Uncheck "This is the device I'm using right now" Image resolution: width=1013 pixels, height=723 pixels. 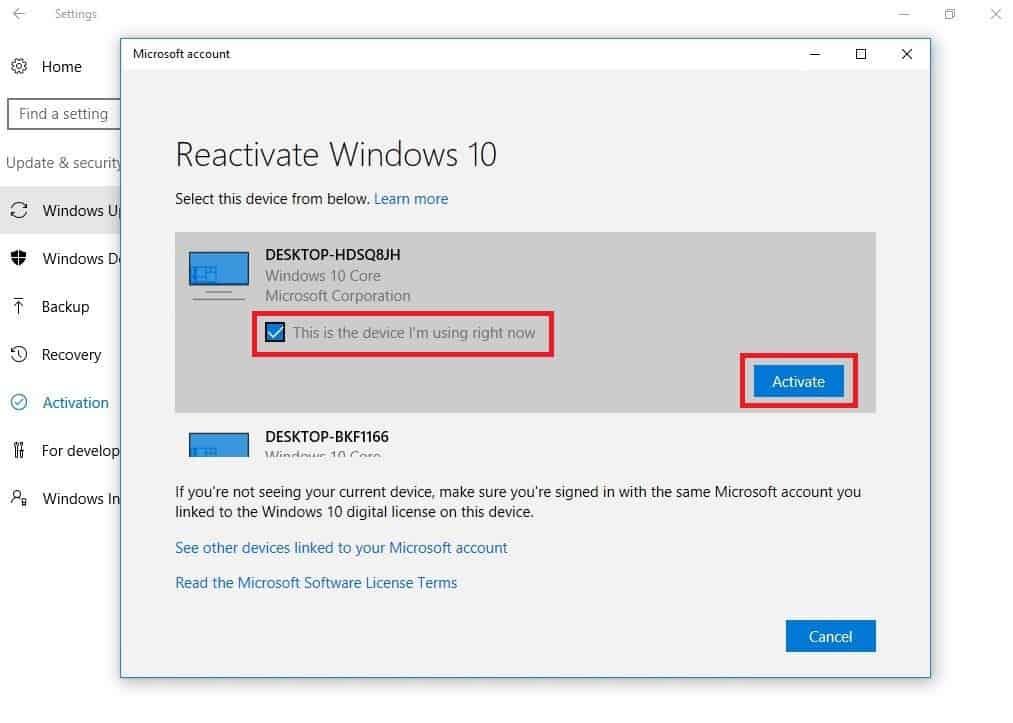point(275,331)
